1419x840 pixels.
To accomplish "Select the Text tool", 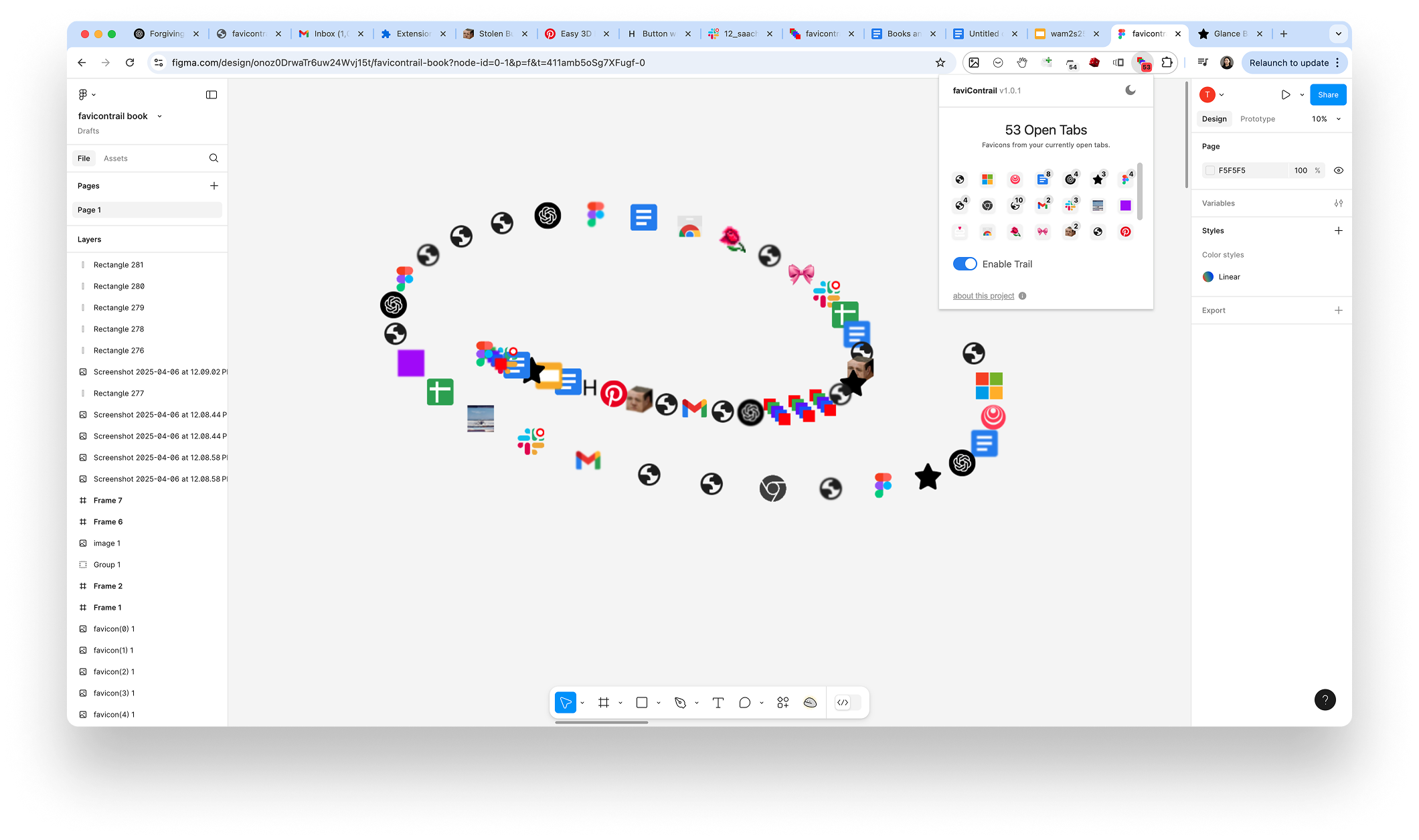I will pos(718,702).
